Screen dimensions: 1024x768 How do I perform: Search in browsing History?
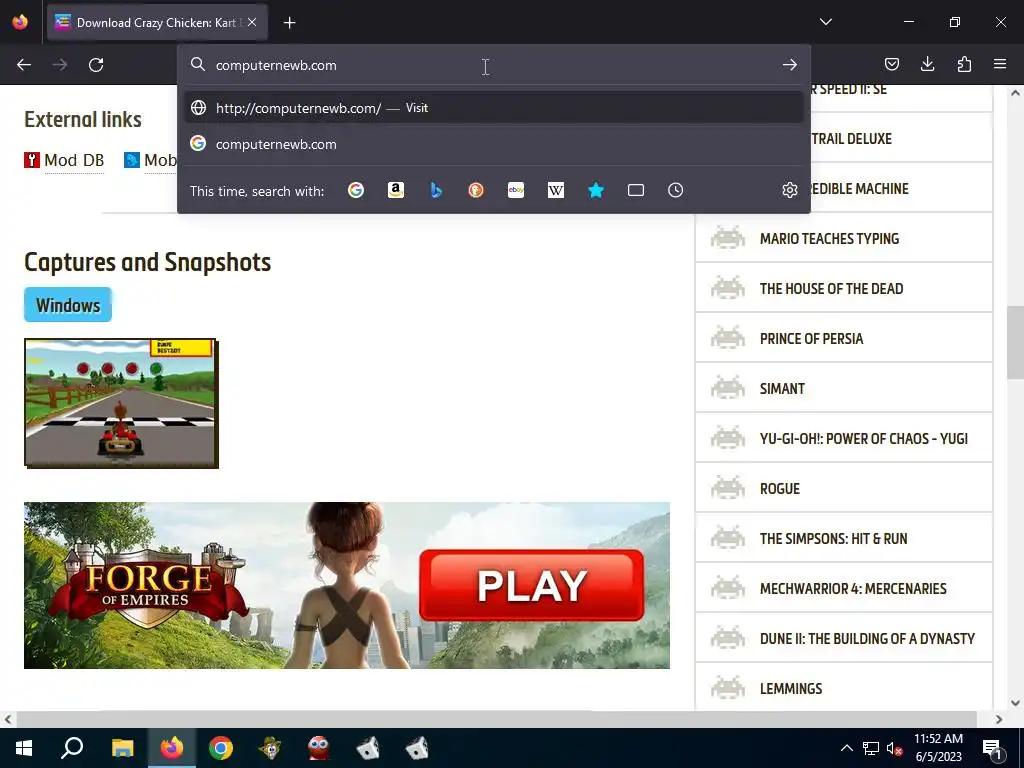(x=675, y=190)
